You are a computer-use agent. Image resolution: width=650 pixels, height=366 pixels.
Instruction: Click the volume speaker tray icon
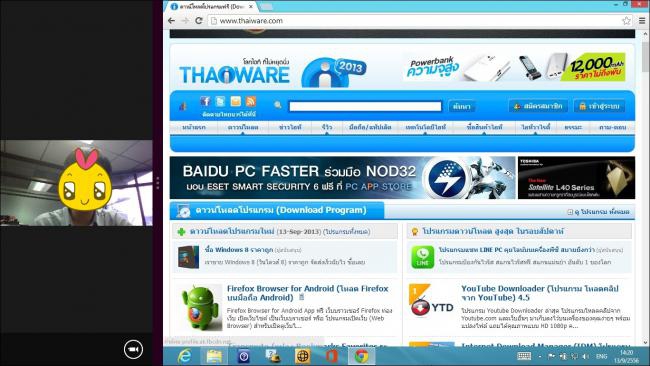(585, 356)
